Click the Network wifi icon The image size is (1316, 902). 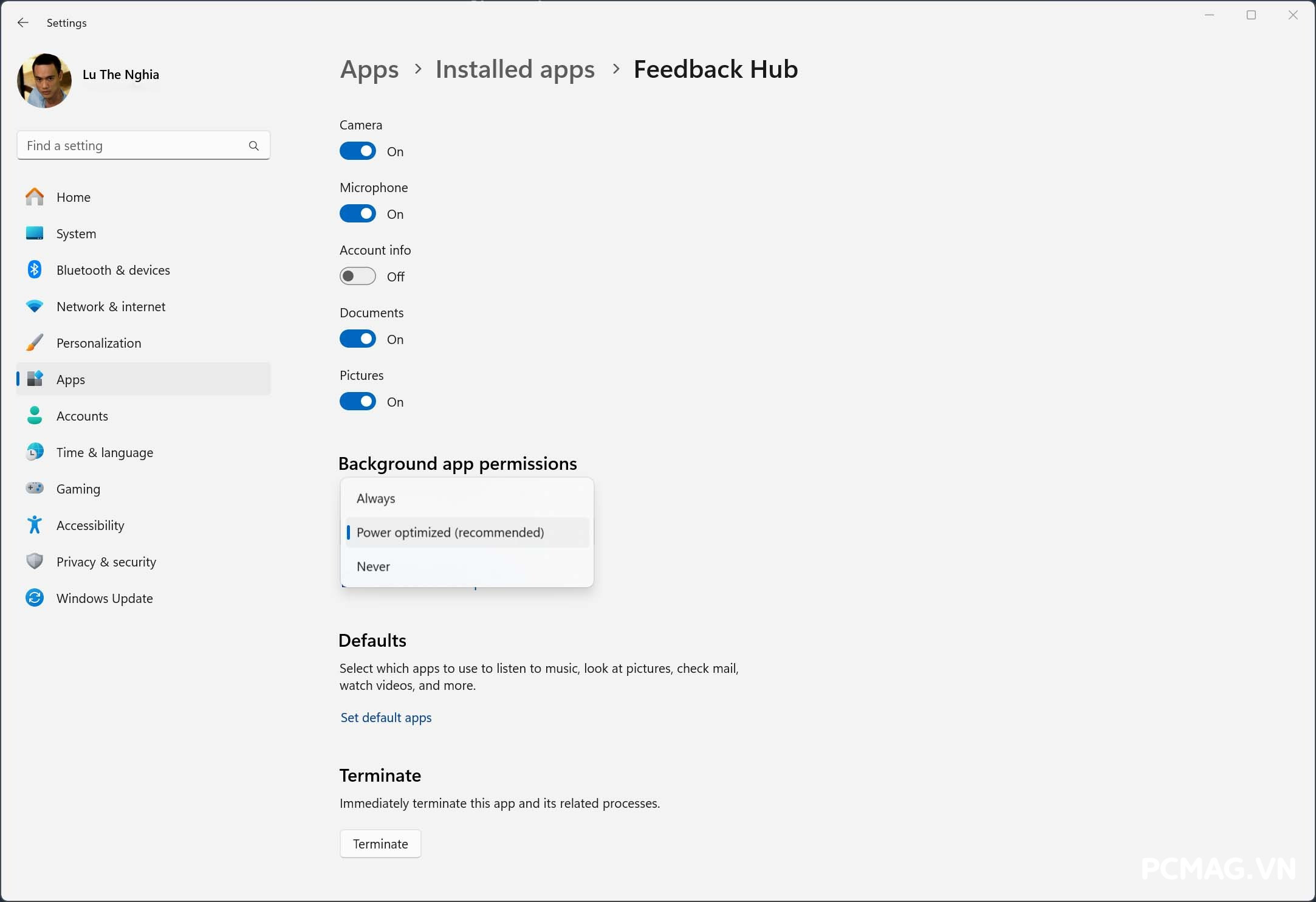[35, 306]
